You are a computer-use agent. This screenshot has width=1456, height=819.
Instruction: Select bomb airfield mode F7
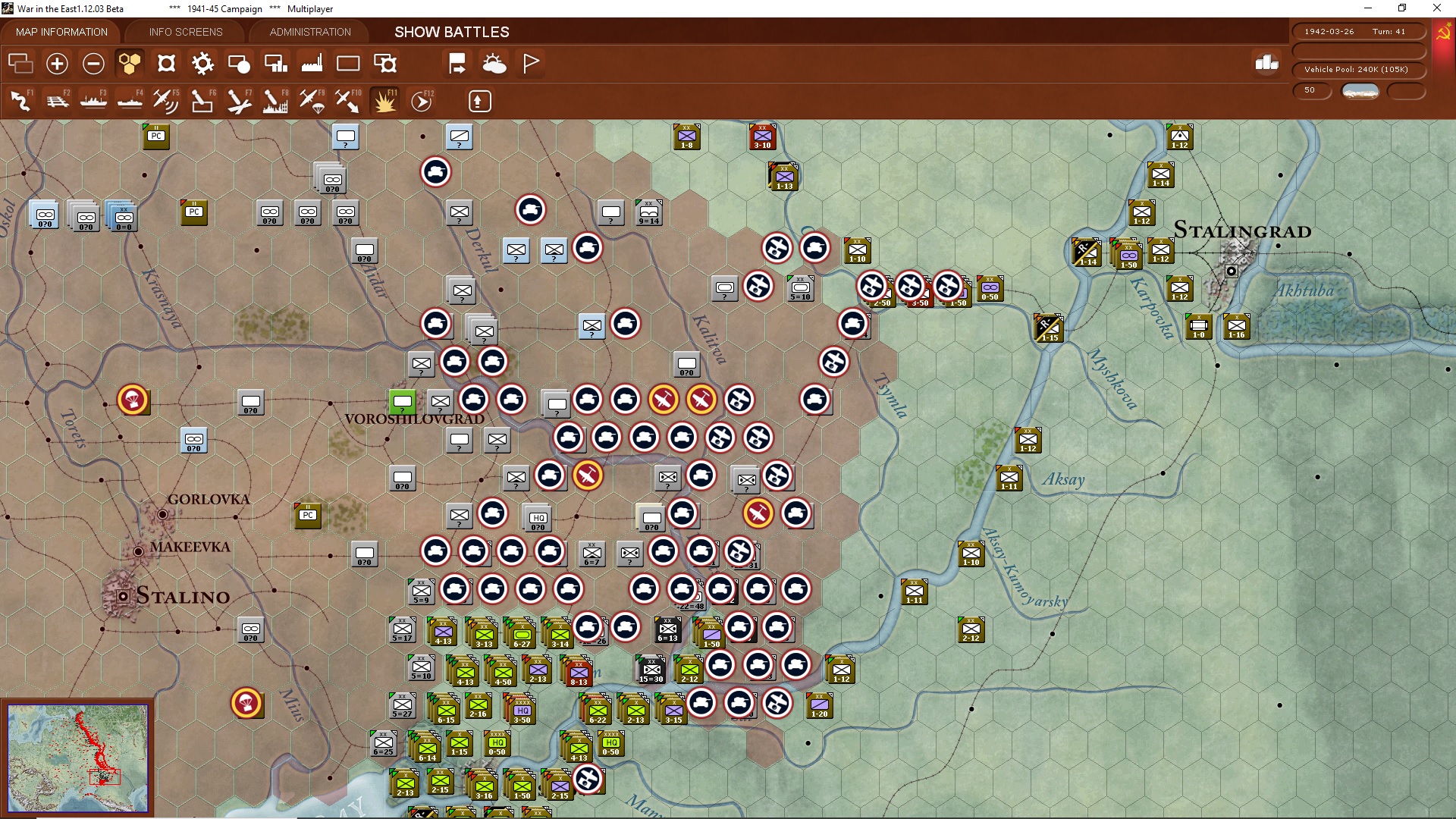tap(239, 101)
